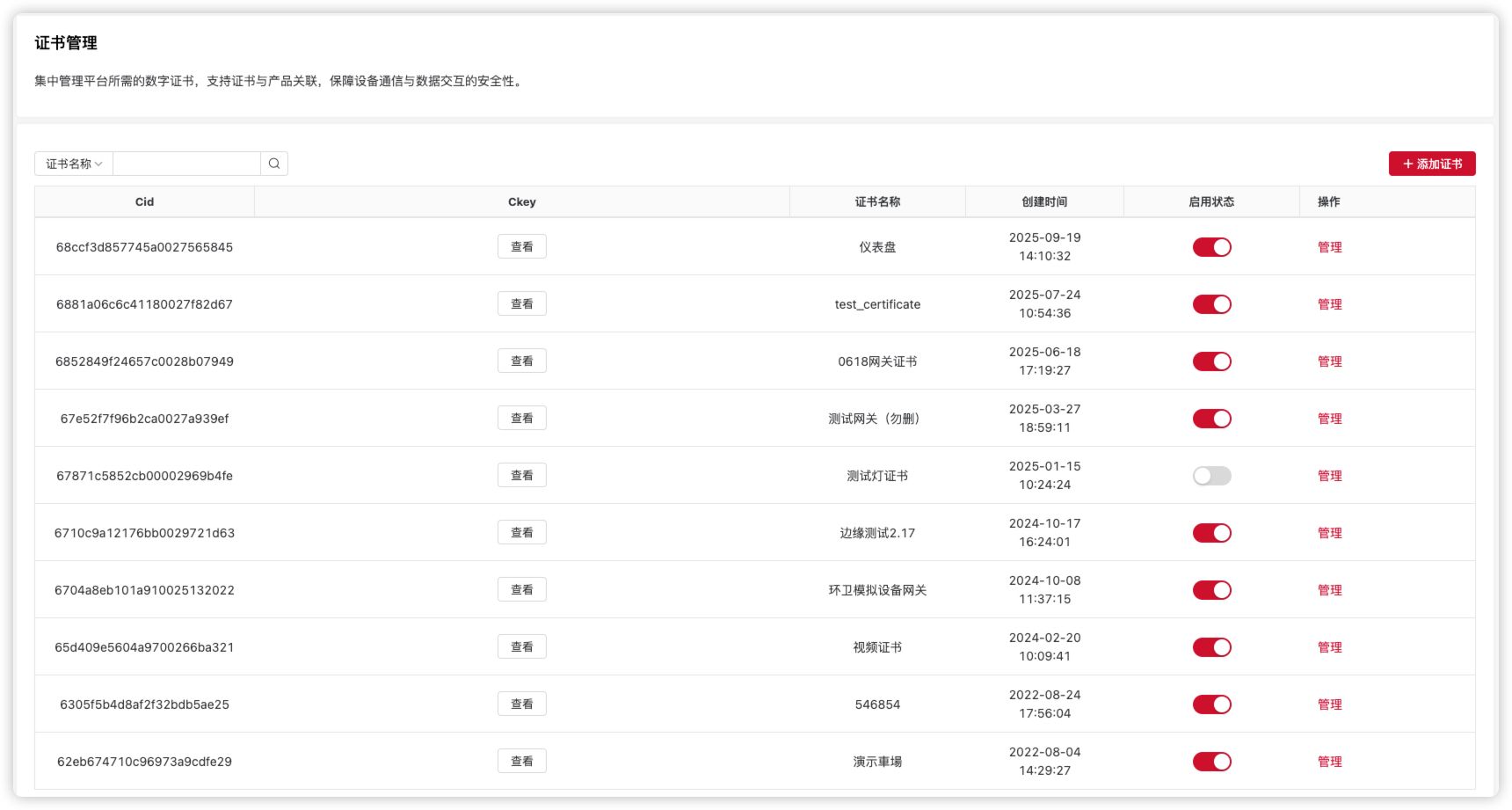Click the search magnifier icon

coord(274,164)
